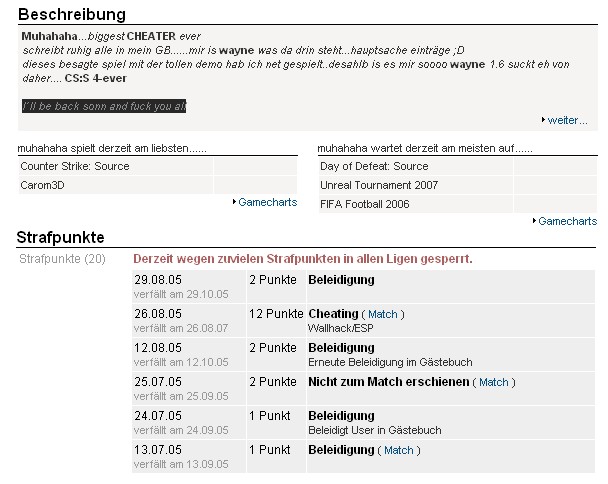This screenshot has height=484, width=608.
Task: Select the Counter Strike: Source game entry
Action: (x=75, y=166)
